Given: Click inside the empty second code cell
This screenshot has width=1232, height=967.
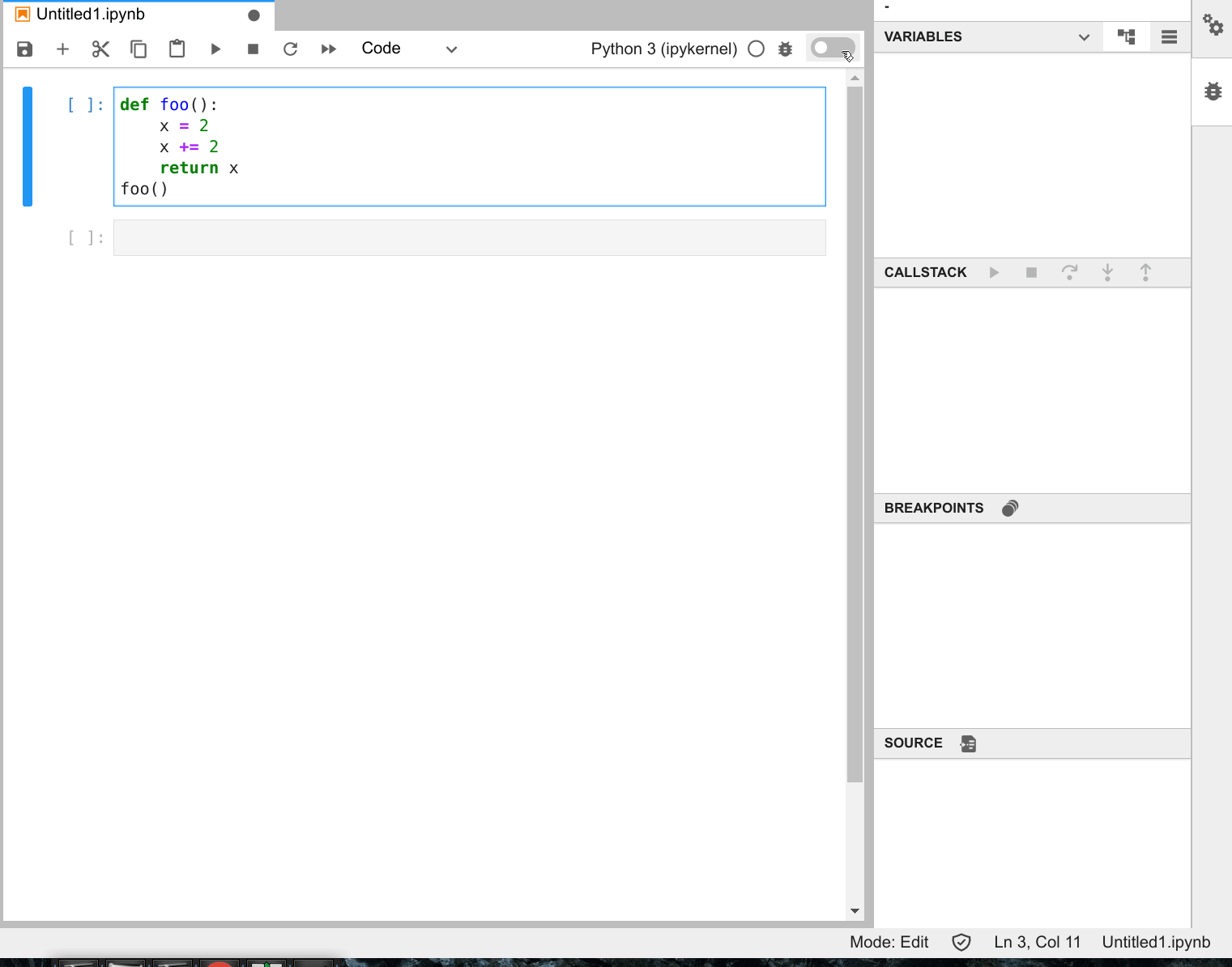Looking at the screenshot, I should (x=468, y=237).
